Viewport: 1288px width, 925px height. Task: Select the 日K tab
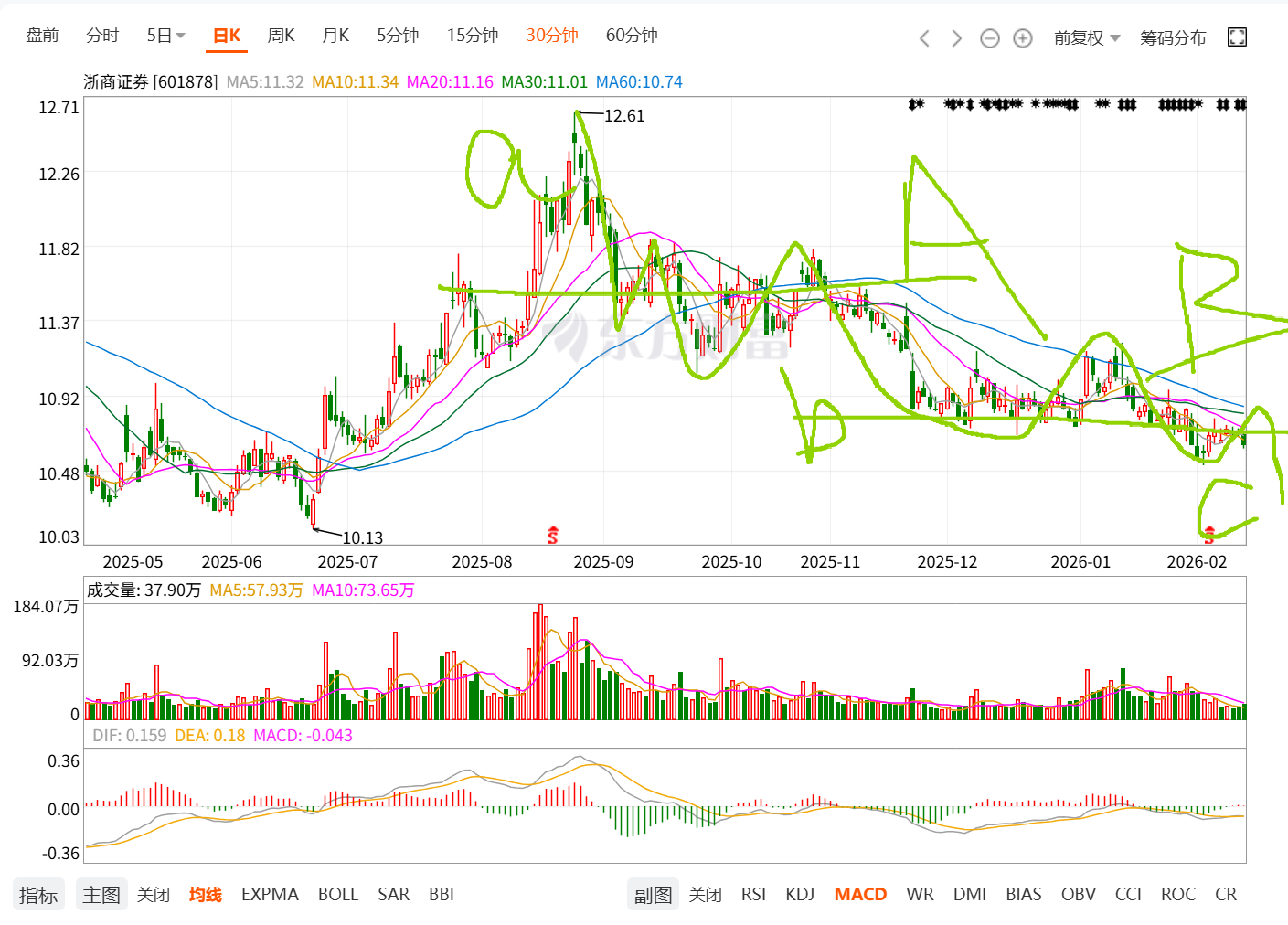(227, 36)
